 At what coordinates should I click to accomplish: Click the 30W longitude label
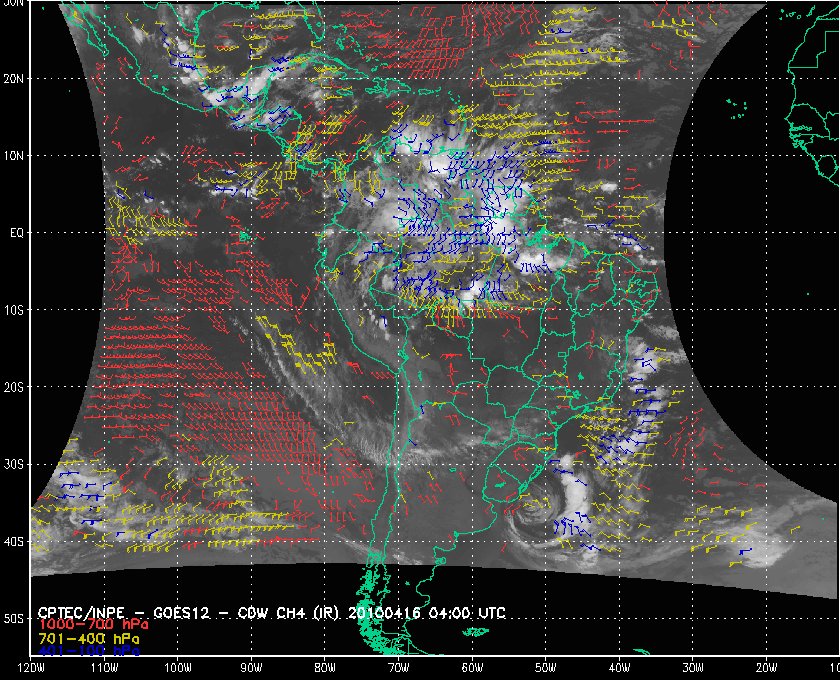(x=693, y=668)
